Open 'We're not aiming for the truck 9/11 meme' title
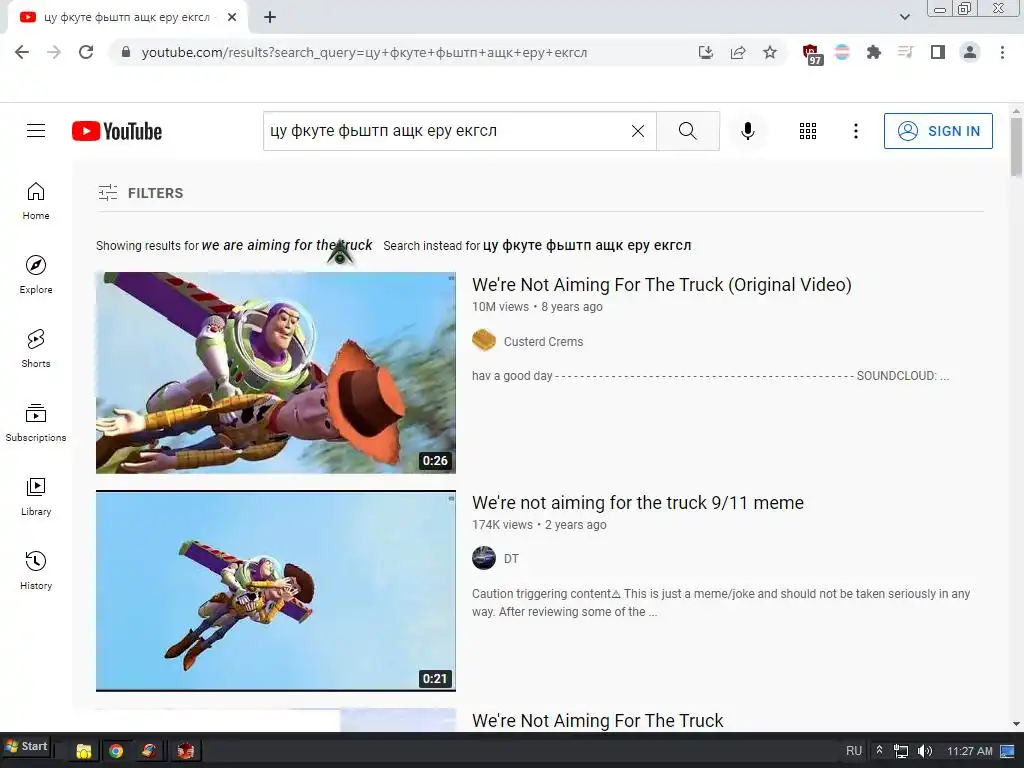The image size is (1024, 768). click(638, 503)
